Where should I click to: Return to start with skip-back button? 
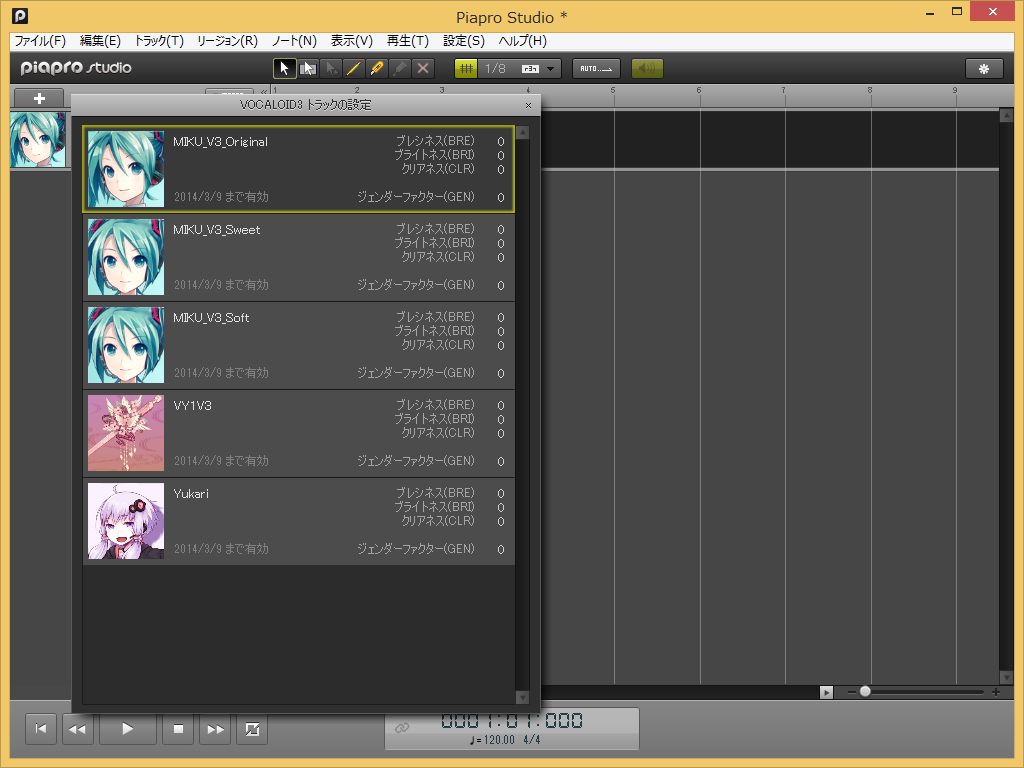(40, 729)
